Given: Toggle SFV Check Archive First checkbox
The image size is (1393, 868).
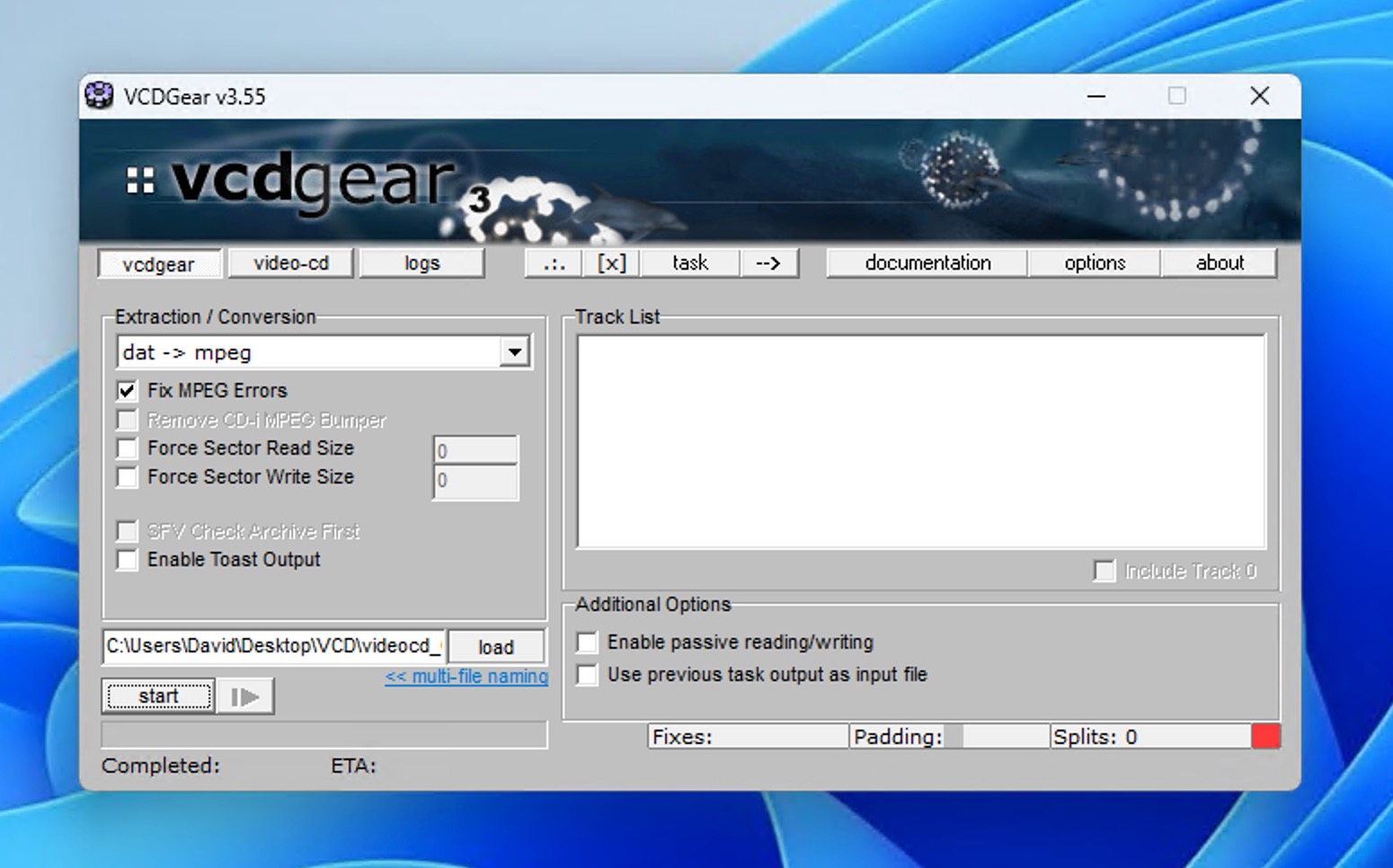Looking at the screenshot, I should 127,531.
